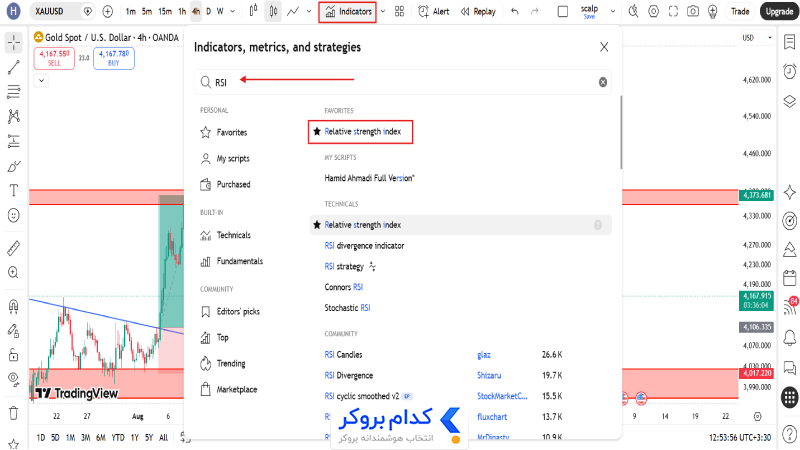Add symbol to compare with plus icon

pos(108,11)
